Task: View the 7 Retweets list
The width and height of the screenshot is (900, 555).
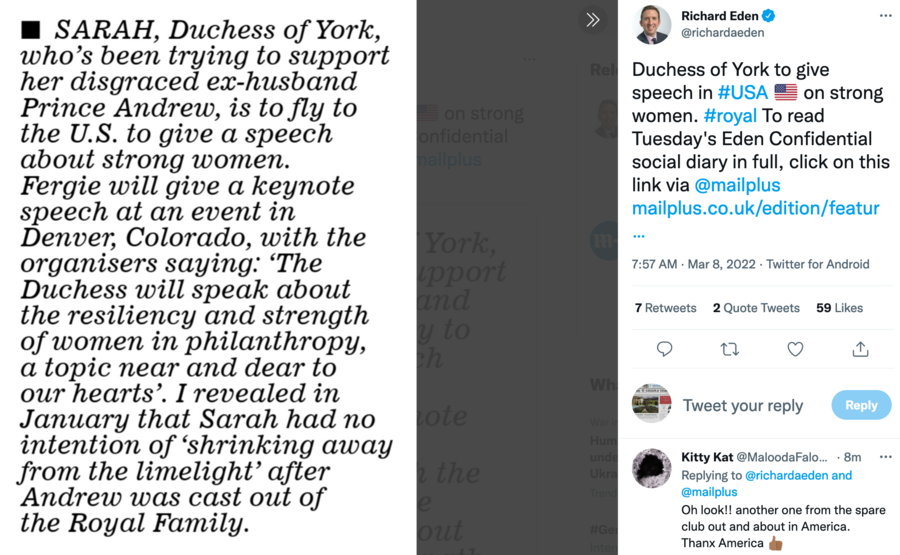Action: click(665, 308)
